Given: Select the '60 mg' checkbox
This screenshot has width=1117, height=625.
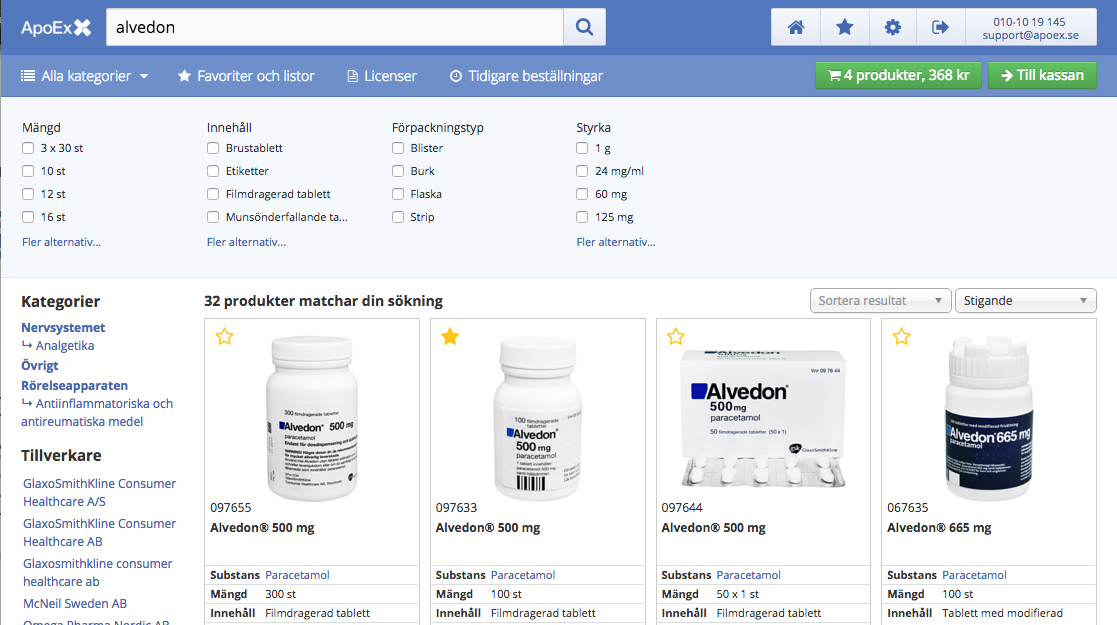Looking at the screenshot, I should pos(582,194).
